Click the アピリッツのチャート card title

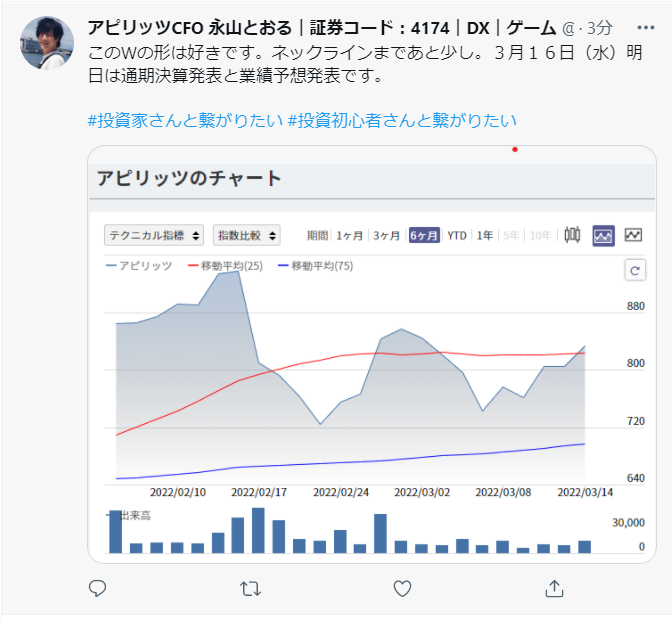[x=189, y=178]
